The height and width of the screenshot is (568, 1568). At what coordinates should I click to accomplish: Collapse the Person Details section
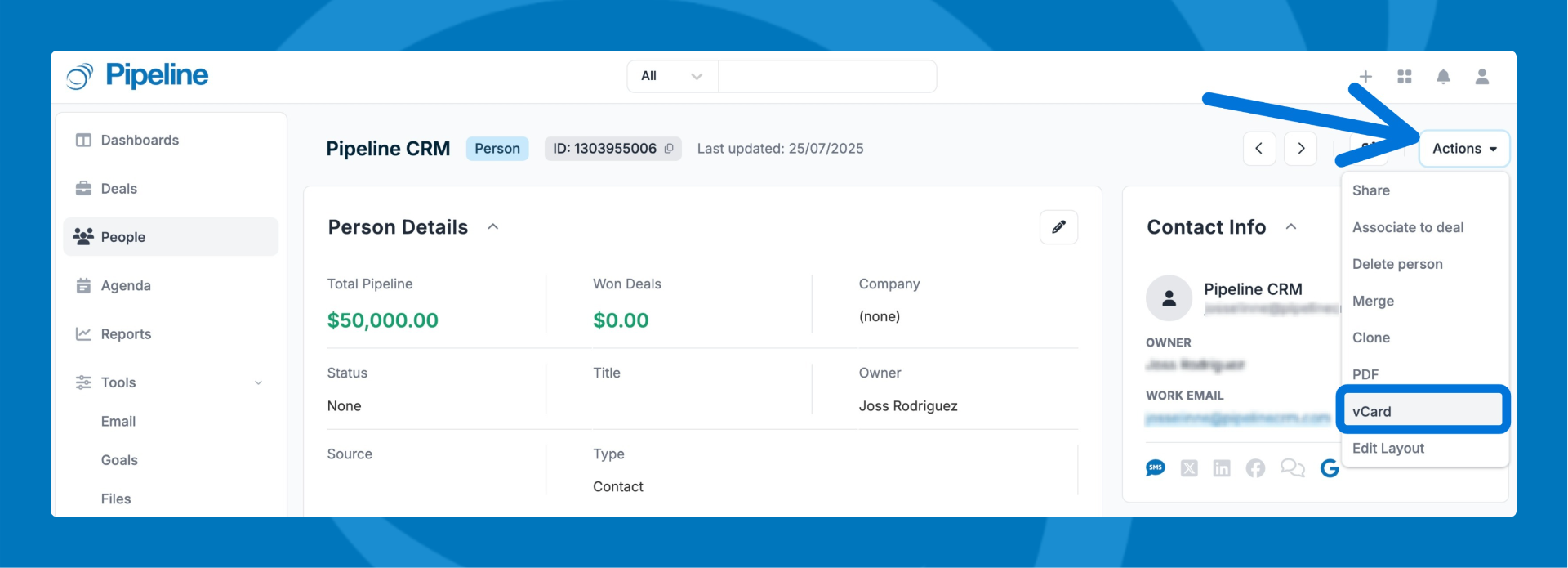click(493, 227)
